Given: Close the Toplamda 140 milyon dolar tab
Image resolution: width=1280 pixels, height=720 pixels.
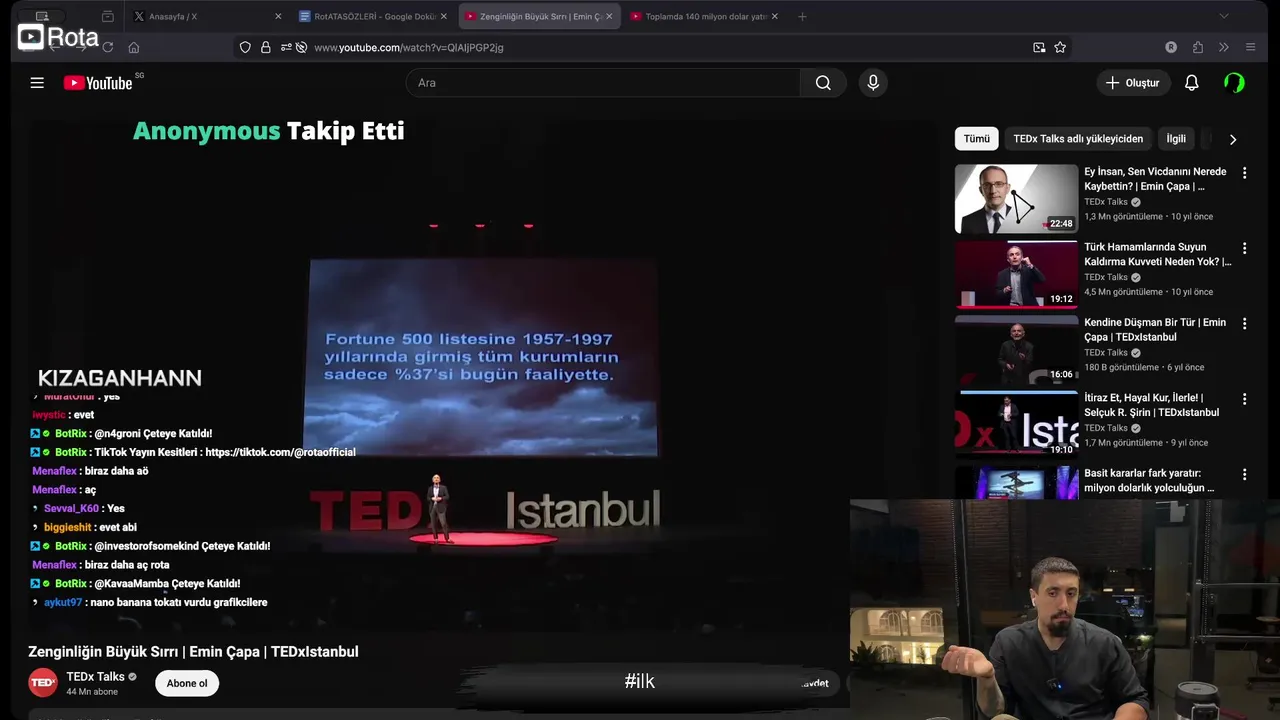Looking at the screenshot, I should tap(774, 16).
